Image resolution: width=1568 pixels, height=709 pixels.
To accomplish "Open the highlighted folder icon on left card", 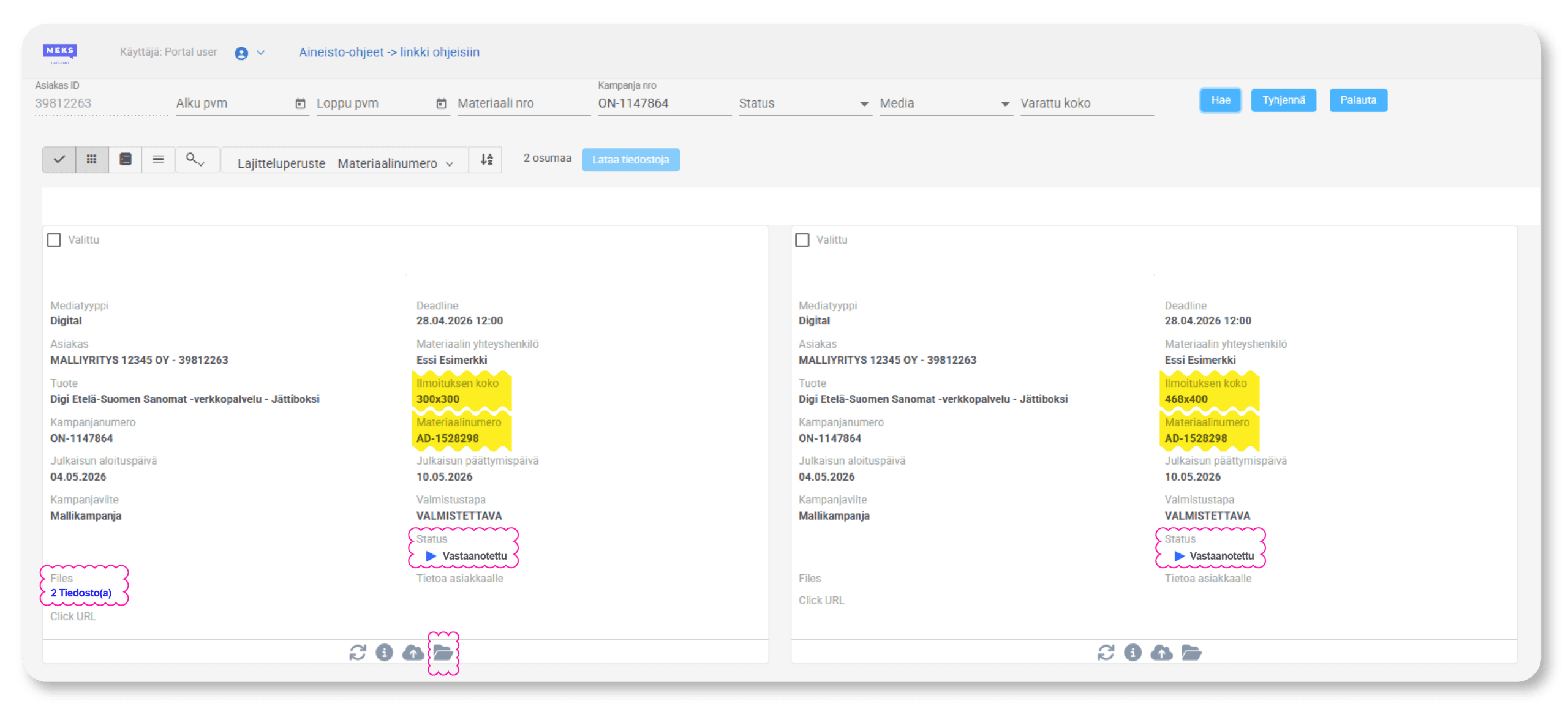I will click(x=443, y=653).
